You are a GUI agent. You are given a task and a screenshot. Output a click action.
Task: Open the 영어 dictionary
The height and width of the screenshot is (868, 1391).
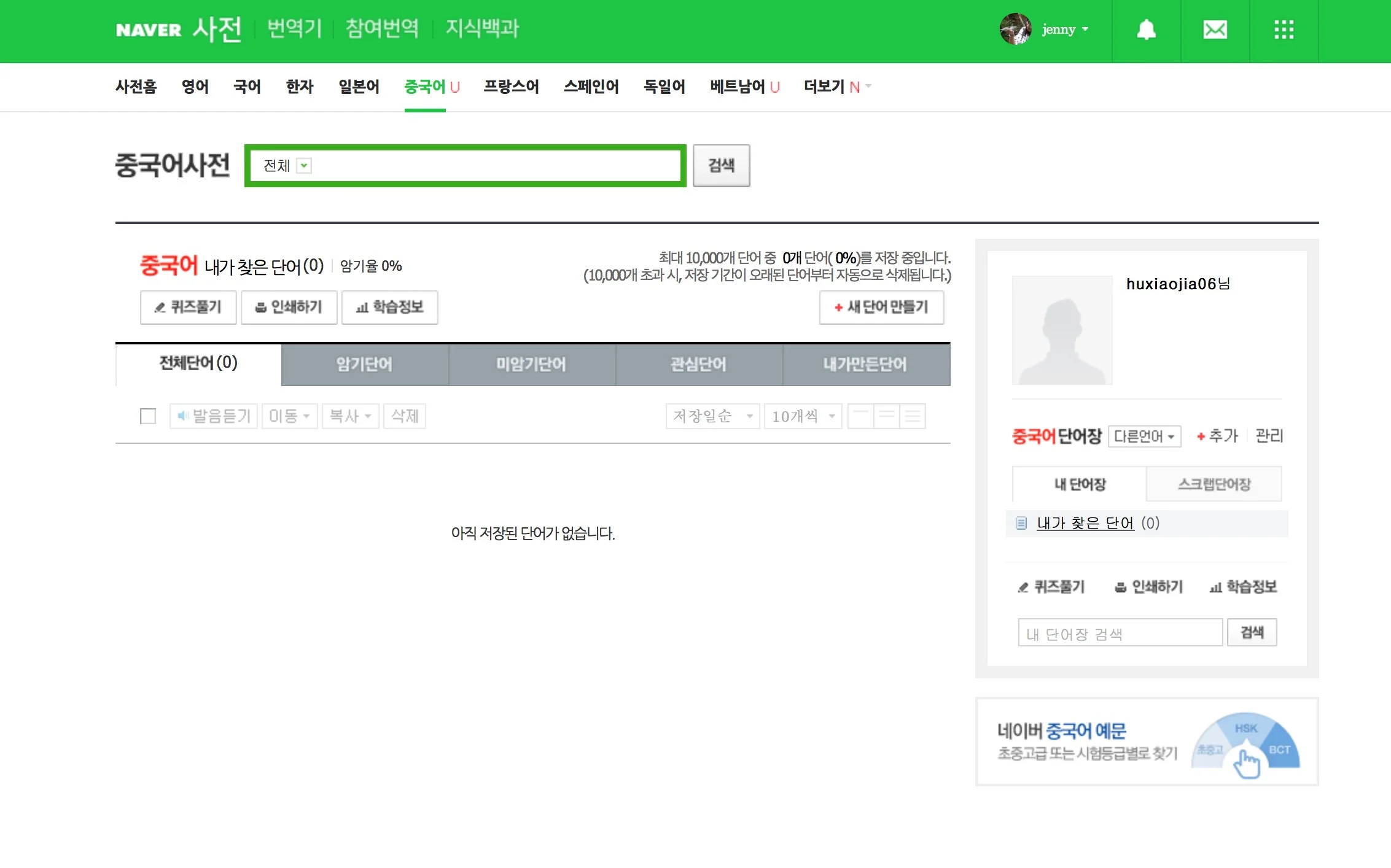tap(195, 87)
